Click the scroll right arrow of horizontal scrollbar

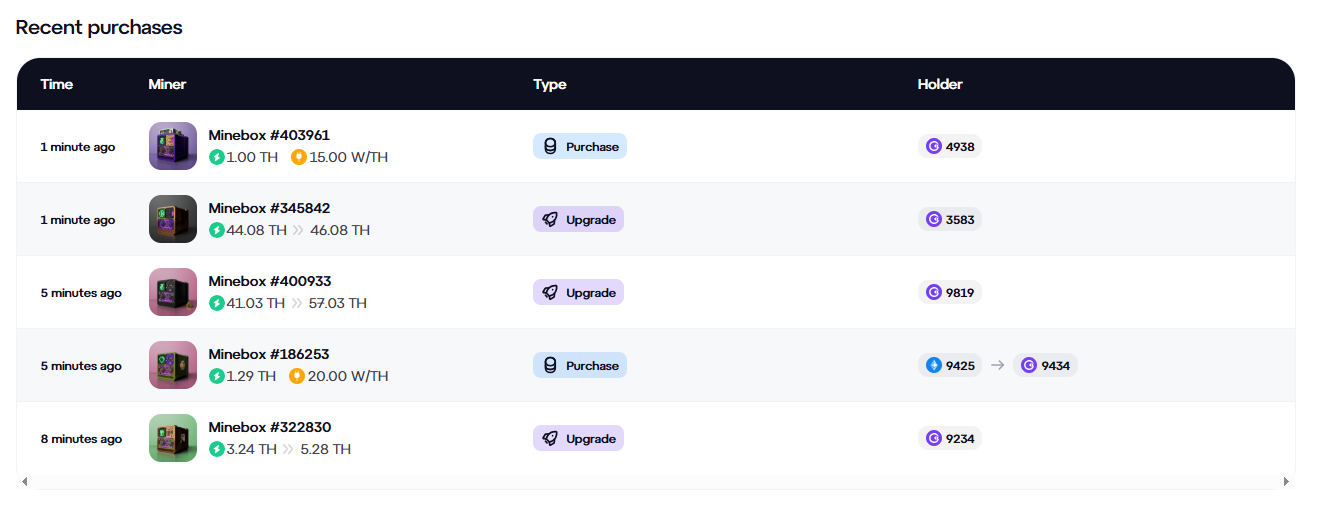tap(1287, 482)
